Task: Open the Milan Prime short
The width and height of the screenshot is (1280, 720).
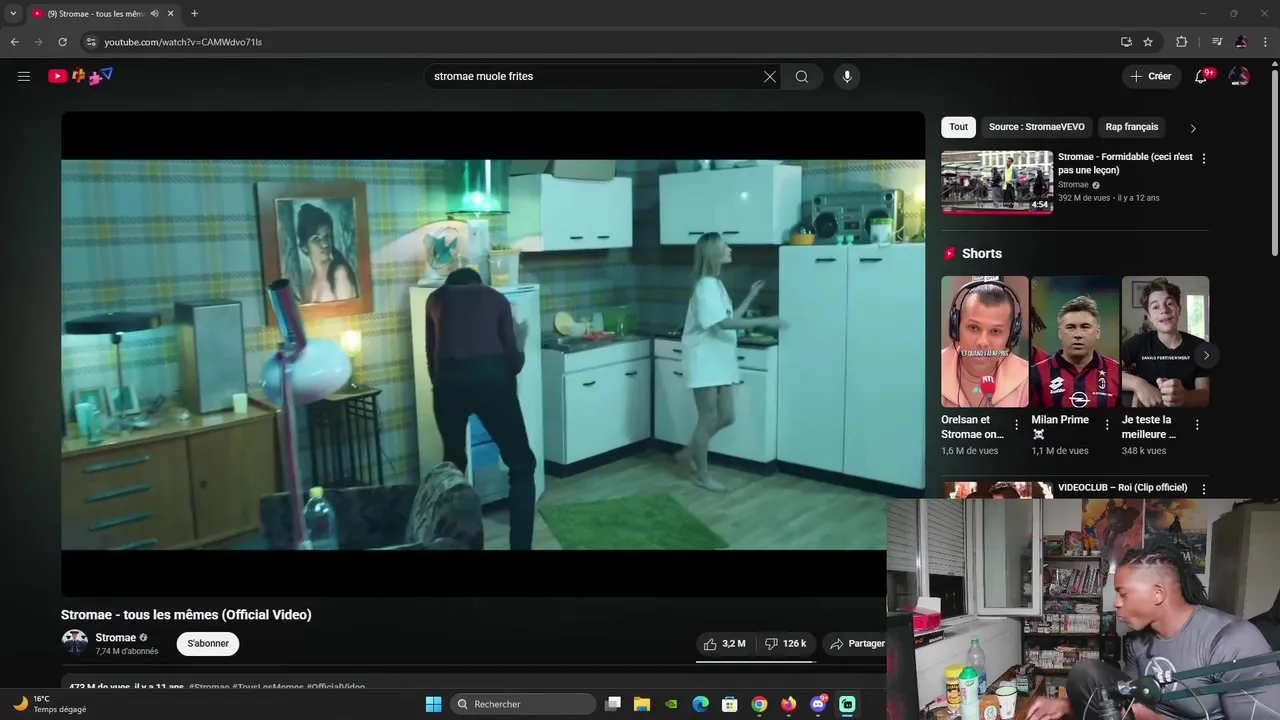Action: [1075, 342]
